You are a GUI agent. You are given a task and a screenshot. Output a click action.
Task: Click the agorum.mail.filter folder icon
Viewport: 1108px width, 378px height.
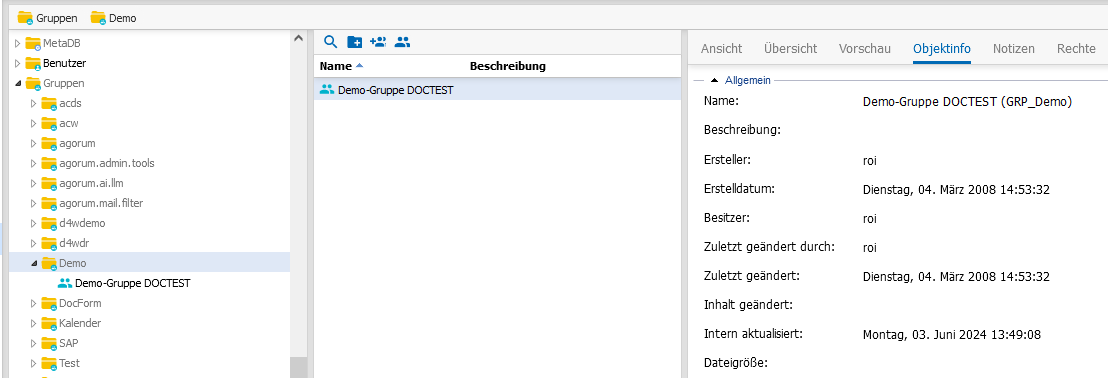49,203
